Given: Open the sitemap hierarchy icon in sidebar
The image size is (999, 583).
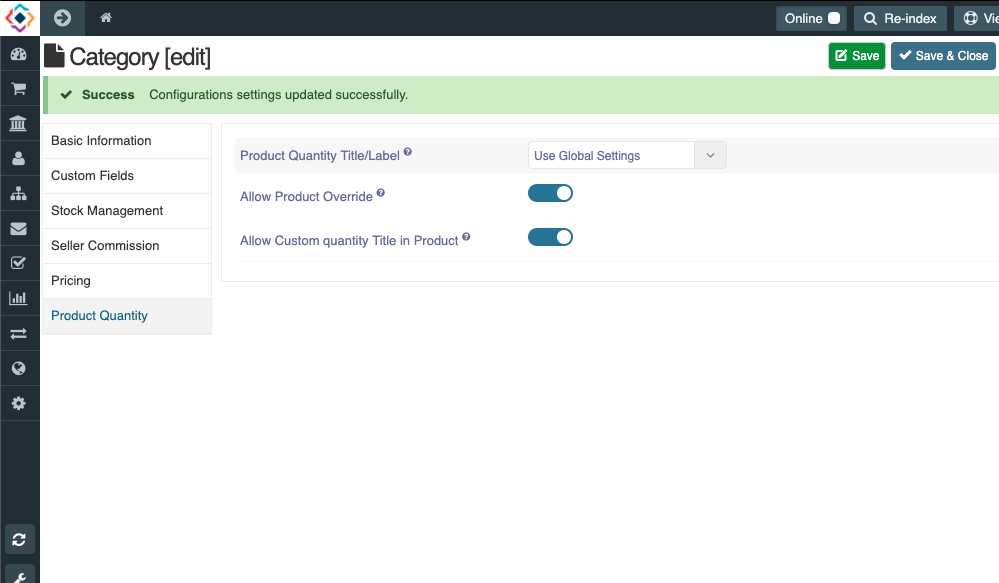Looking at the screenshot, I should pos(18,193).
